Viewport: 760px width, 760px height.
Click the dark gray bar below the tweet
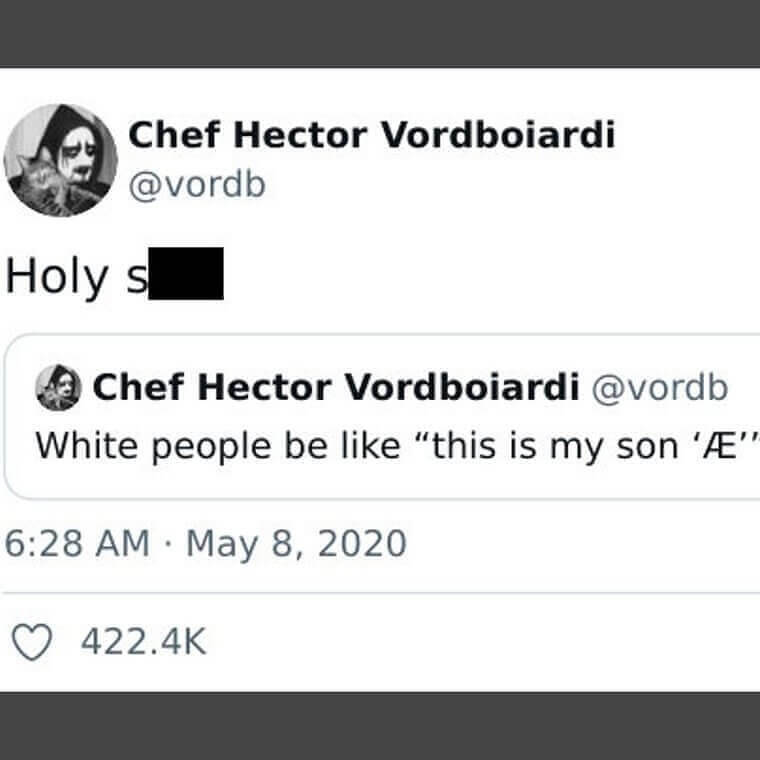[x=380, y=725]
